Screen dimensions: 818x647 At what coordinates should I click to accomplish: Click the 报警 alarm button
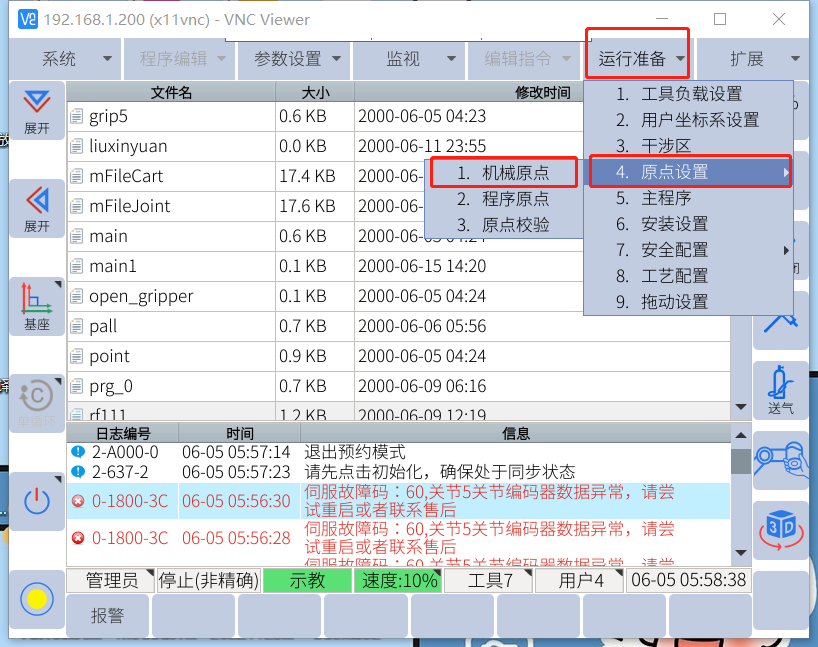[108, 616]
